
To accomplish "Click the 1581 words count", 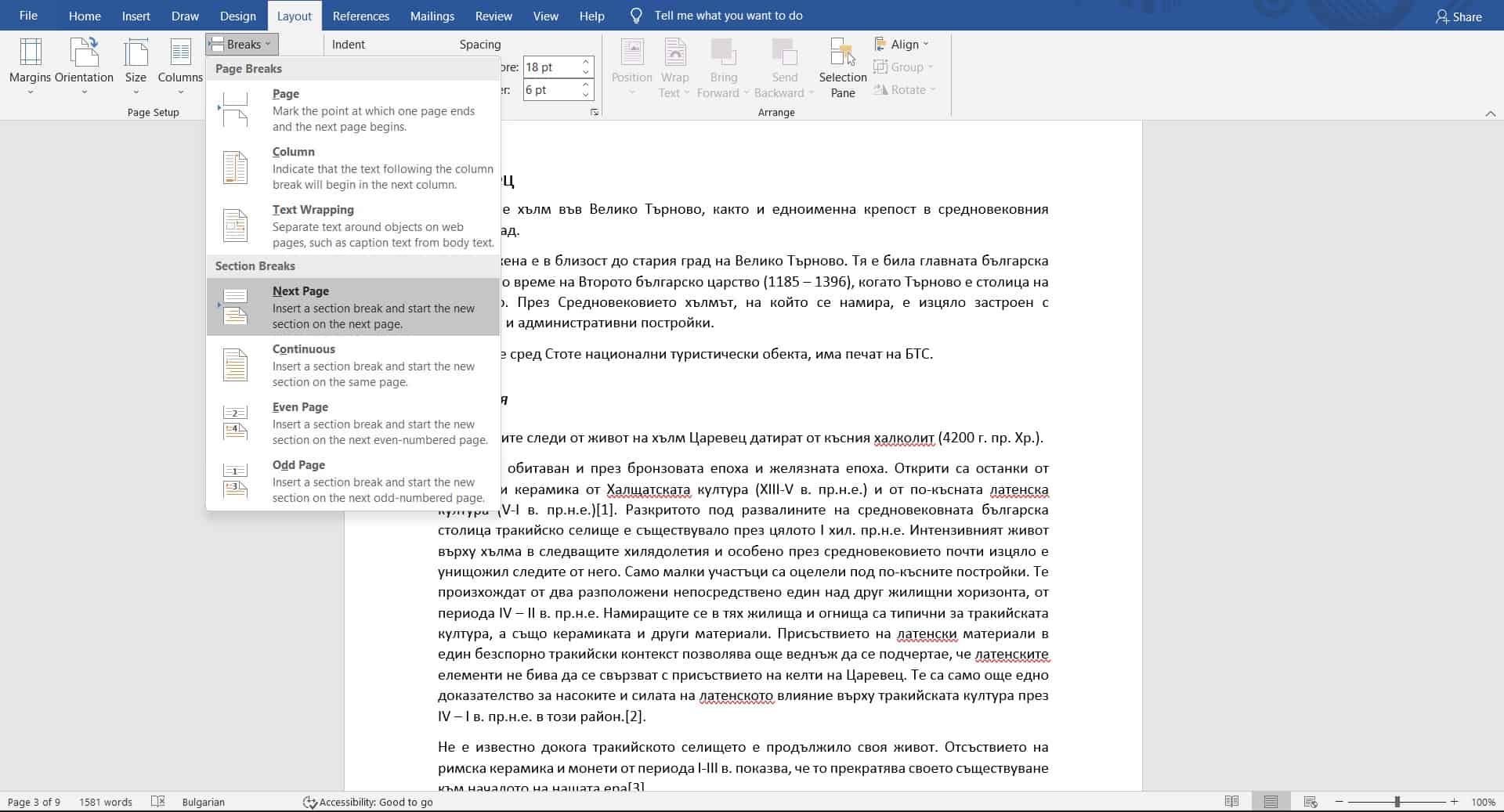I will pos(106,802).
